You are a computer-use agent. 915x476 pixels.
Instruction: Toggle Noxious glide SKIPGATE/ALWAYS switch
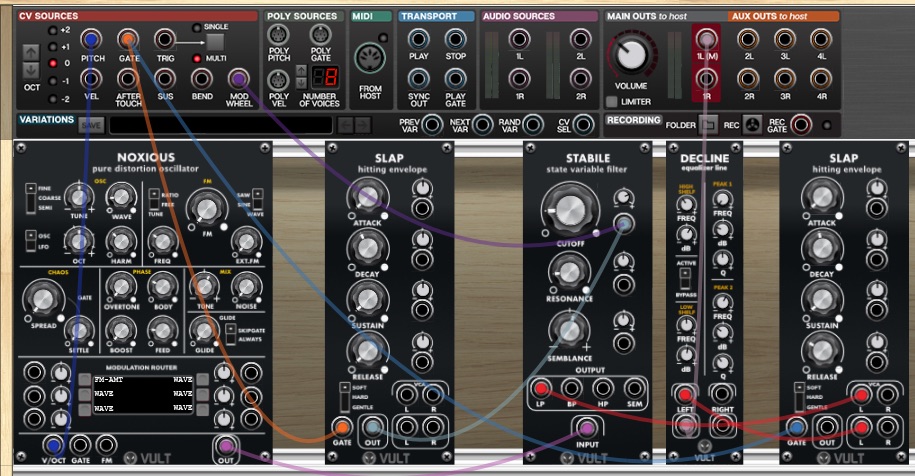click(231, 334)
